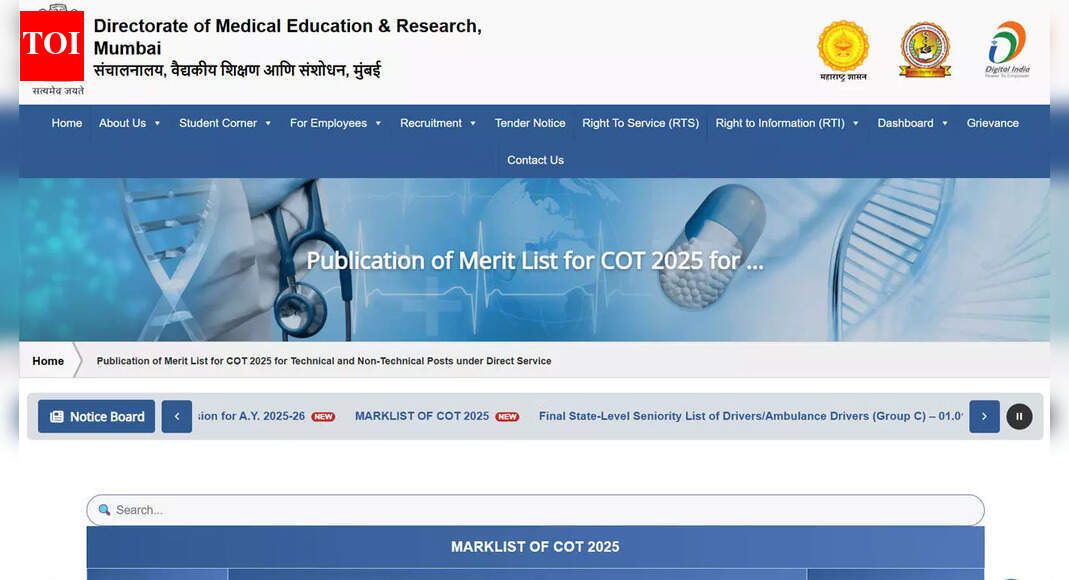This screenshot has height=580, width=1069.
Task: Click the DMER institutional seal emblem
Action: coord(924,49)
